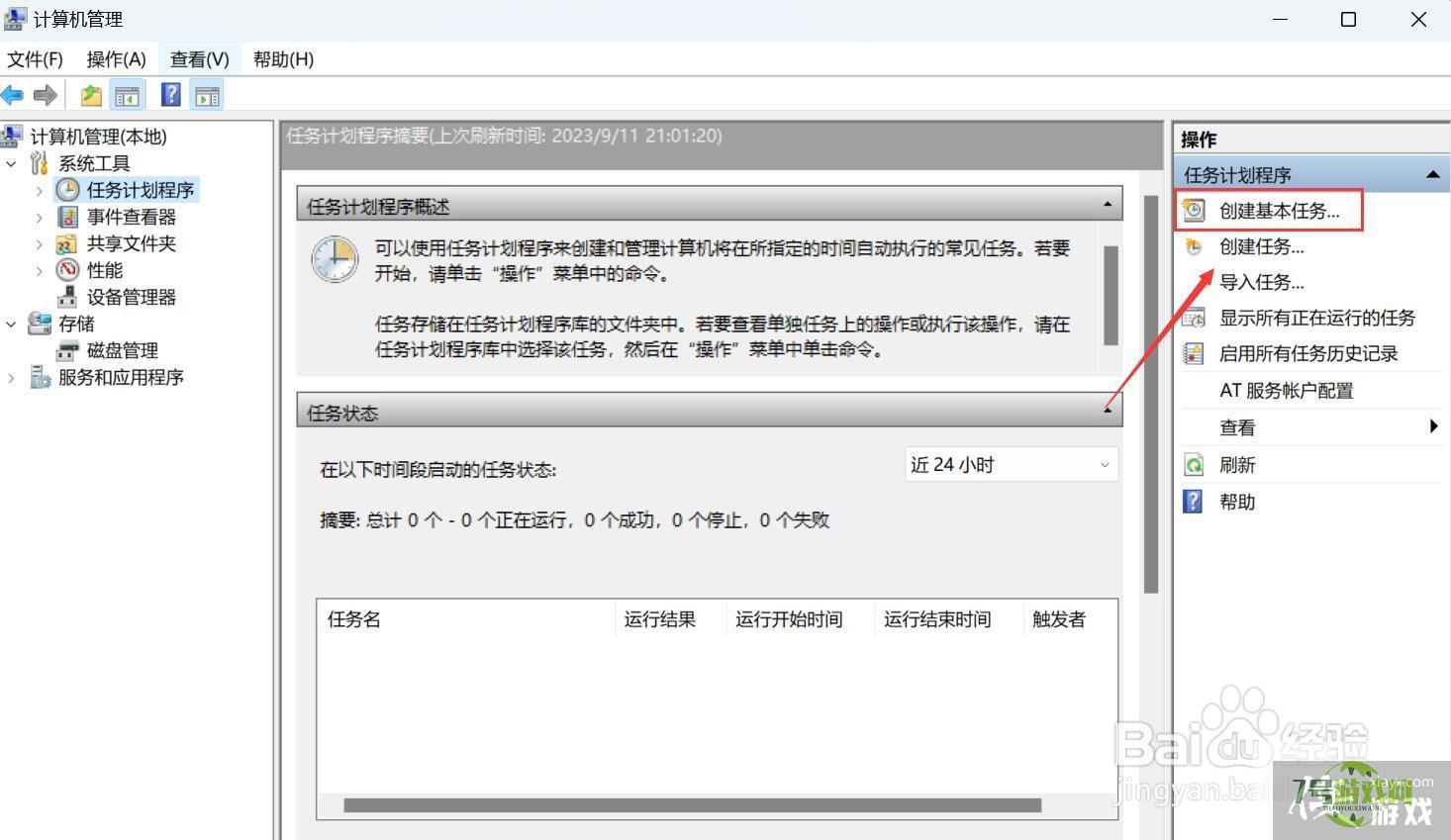Click the 设备管理器 icon in tree

(x=68, y=297)
